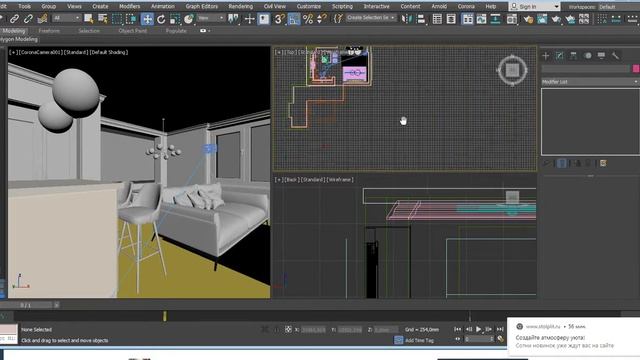Open the selection filter All dropdown

coord(66,18)
